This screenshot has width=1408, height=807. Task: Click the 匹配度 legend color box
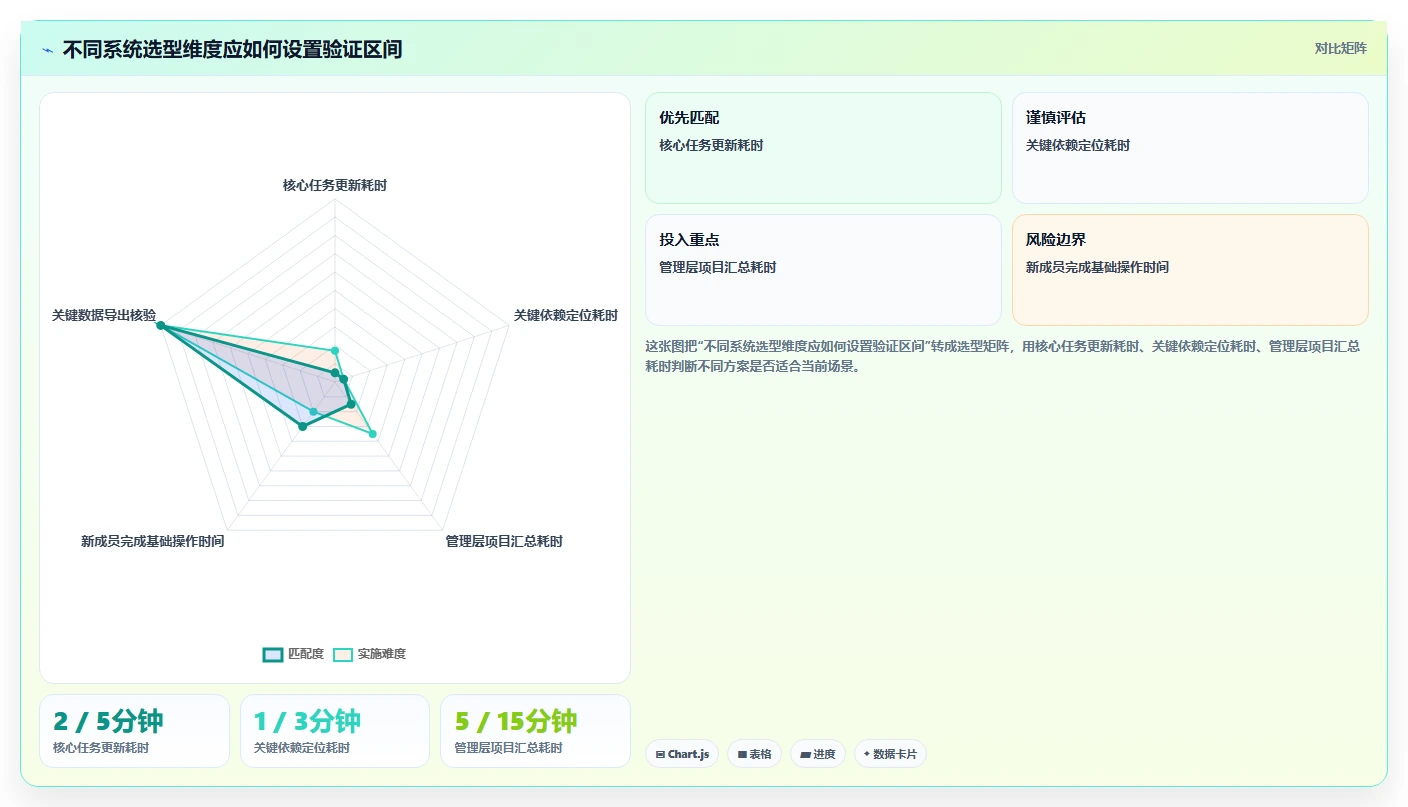click(273, 654)
